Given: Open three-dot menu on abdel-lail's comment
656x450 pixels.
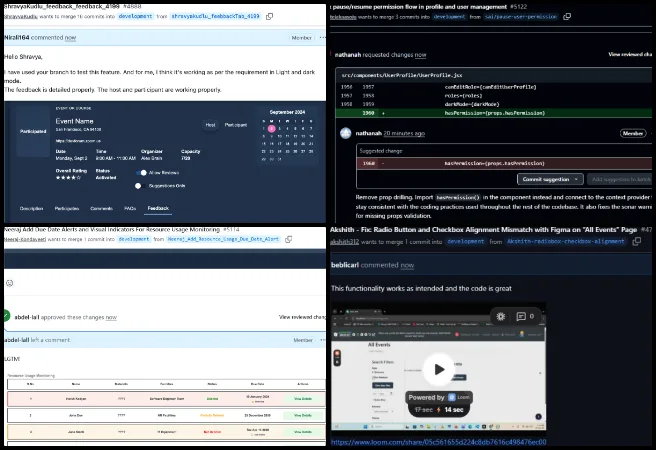Looking at the screenshot, I should point(323,340).
